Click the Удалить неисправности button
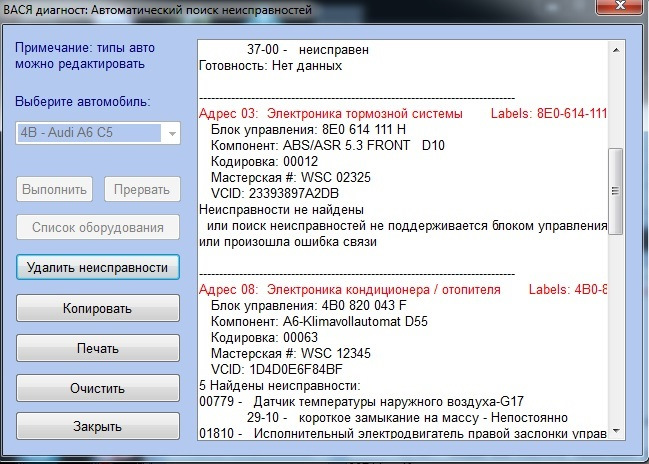Screen dimensions: 649x464 (x=98, y=267)
